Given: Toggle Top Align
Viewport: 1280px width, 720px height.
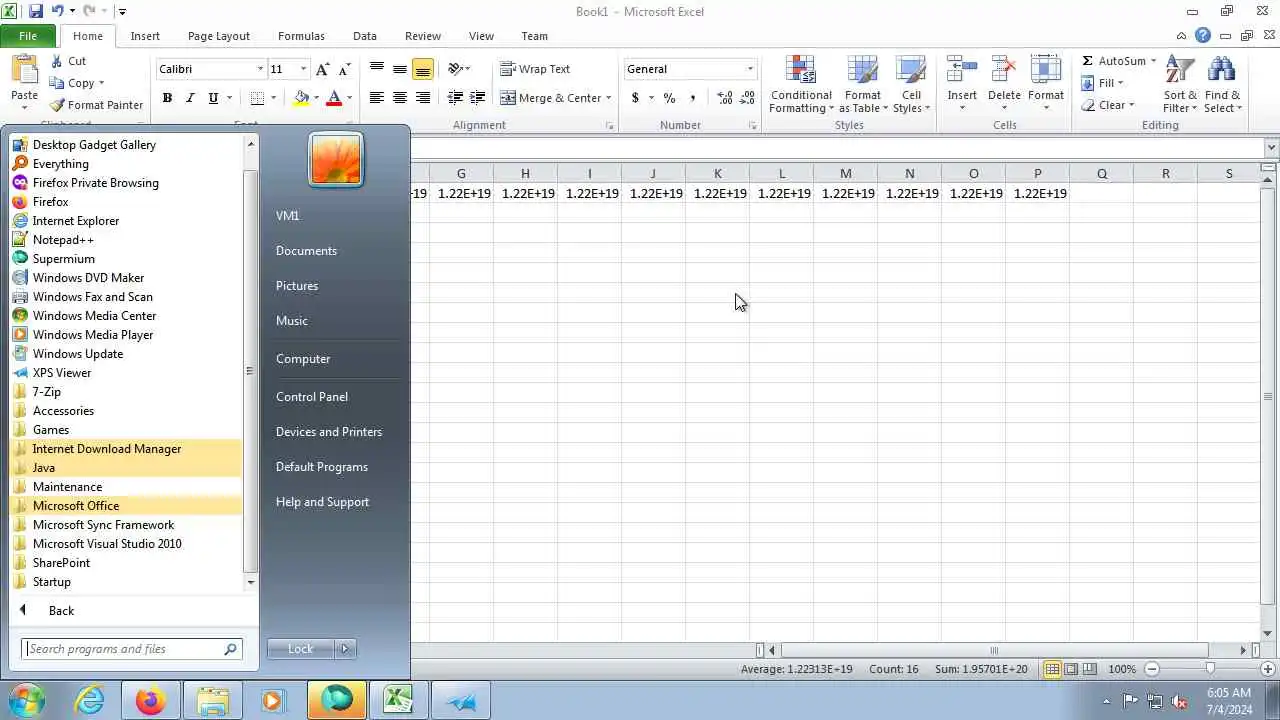Looking at the screenshot, I should 377,69.
